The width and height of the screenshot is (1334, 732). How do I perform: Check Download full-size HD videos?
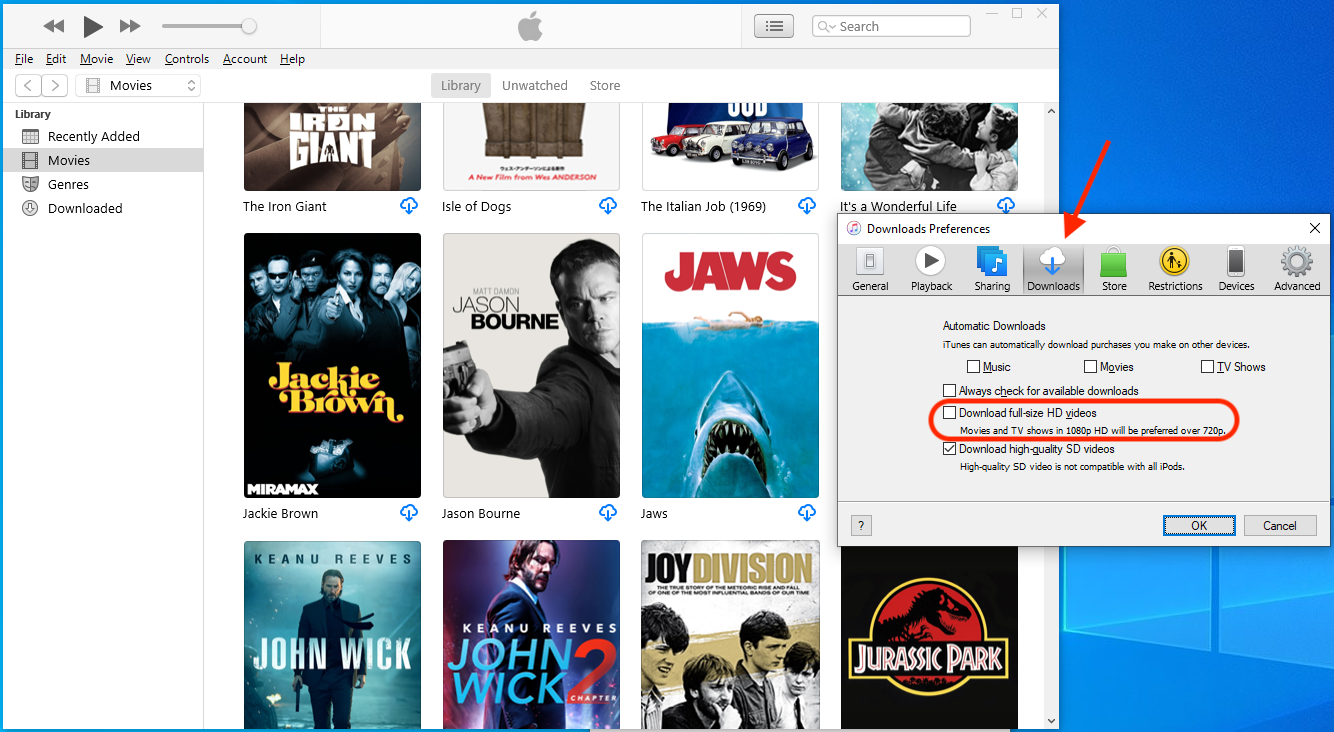coord(950,413)
